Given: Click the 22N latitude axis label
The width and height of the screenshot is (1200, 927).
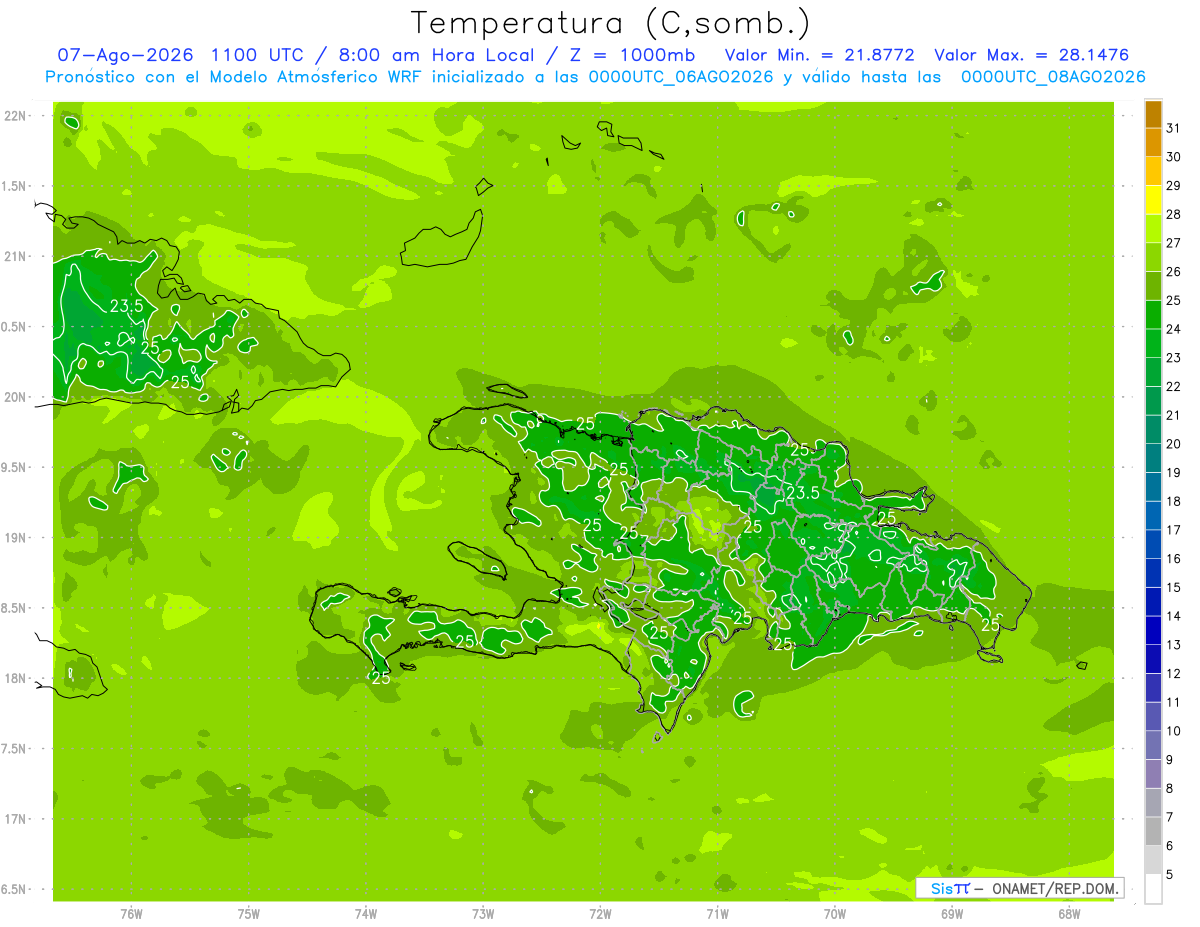Looking at the screenshot, I should point(15,116).
